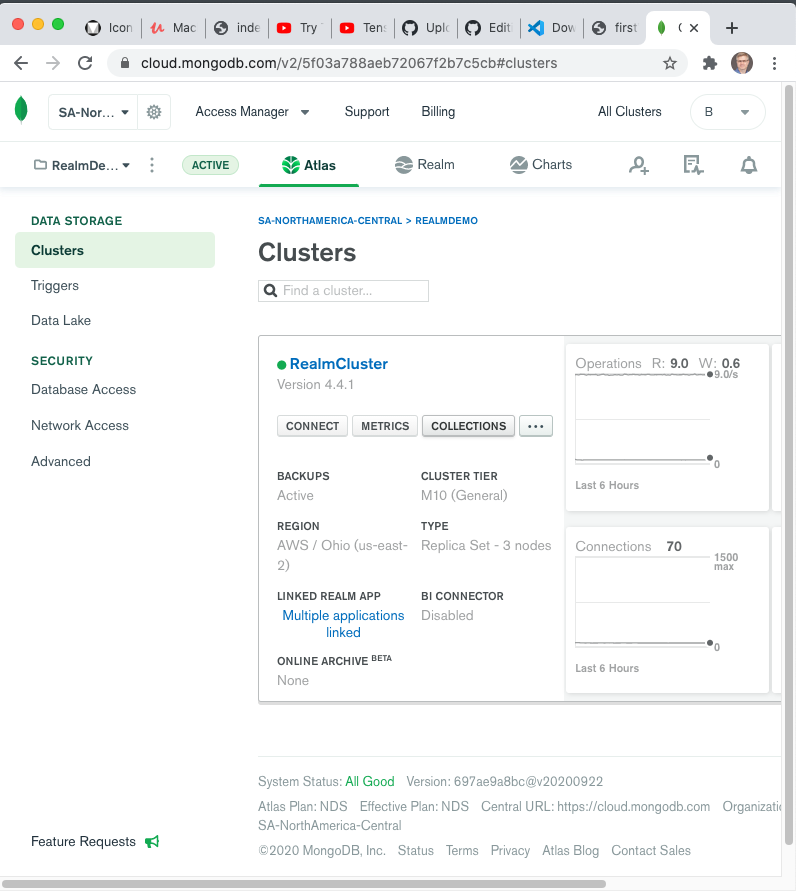Click the horizontal page scrollbar
This screenshot has width=796, height=891.
[304, 884]
